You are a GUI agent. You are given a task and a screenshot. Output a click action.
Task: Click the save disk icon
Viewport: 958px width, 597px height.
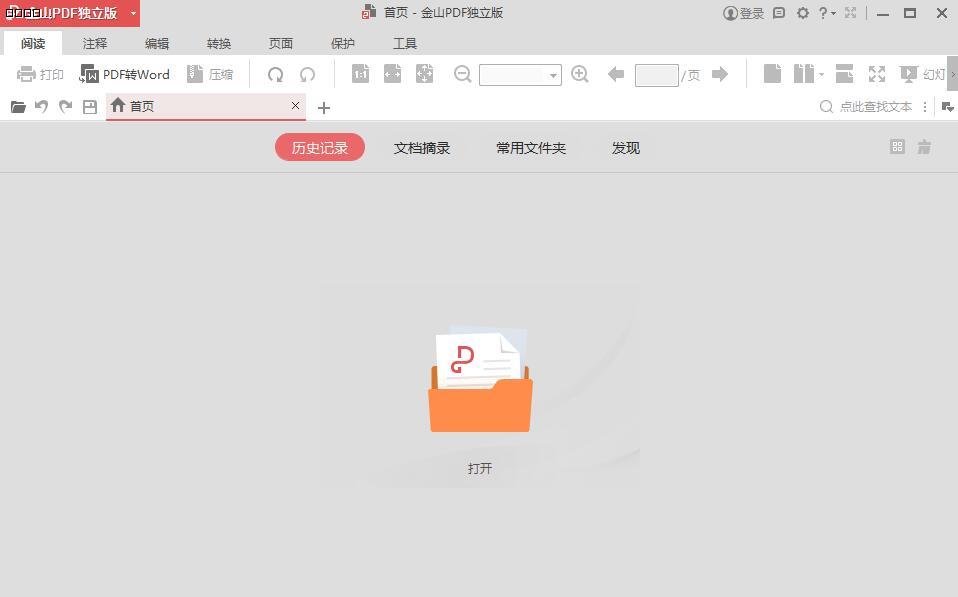click(x=90, y=108)
